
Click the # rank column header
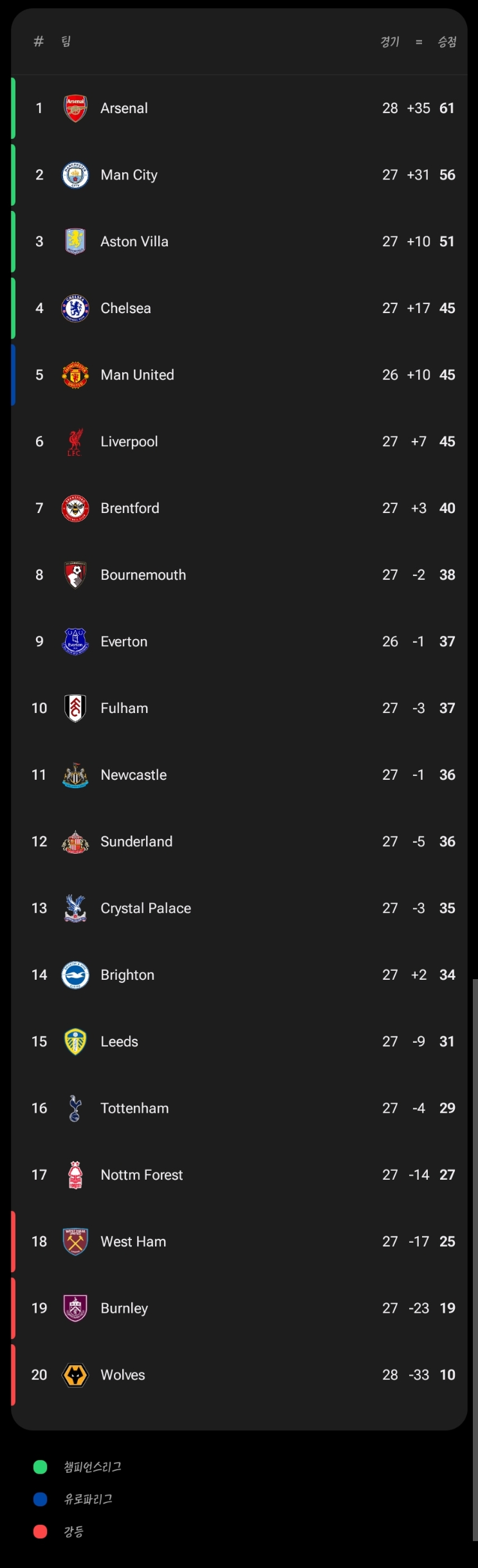[39, 41]
